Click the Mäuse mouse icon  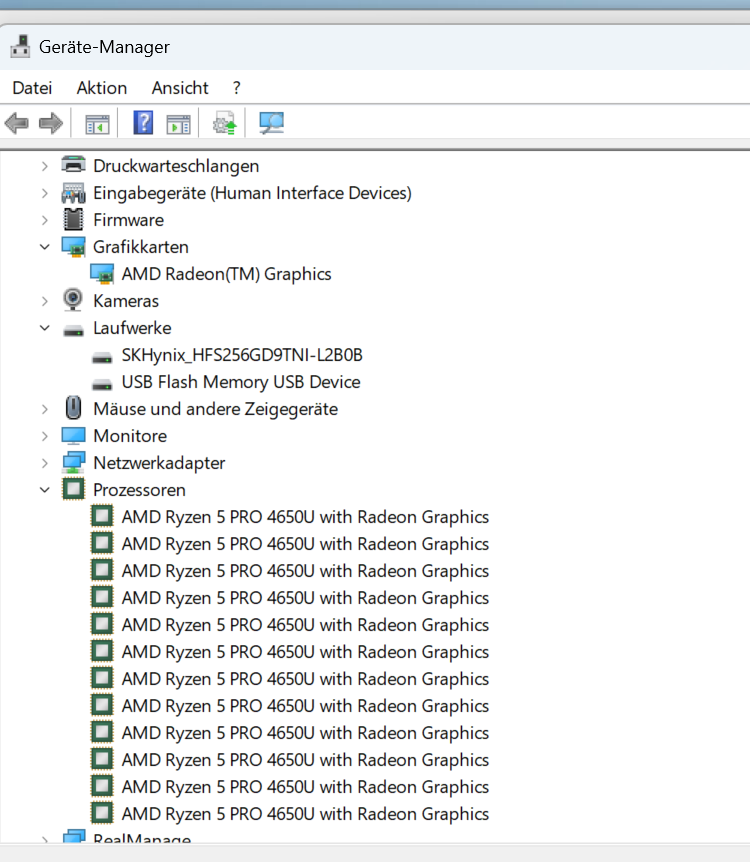point(73,408)
